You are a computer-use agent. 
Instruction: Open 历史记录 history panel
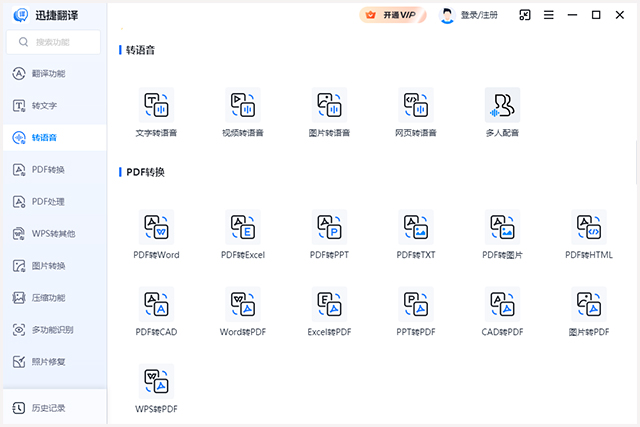[x=55, y=408]
